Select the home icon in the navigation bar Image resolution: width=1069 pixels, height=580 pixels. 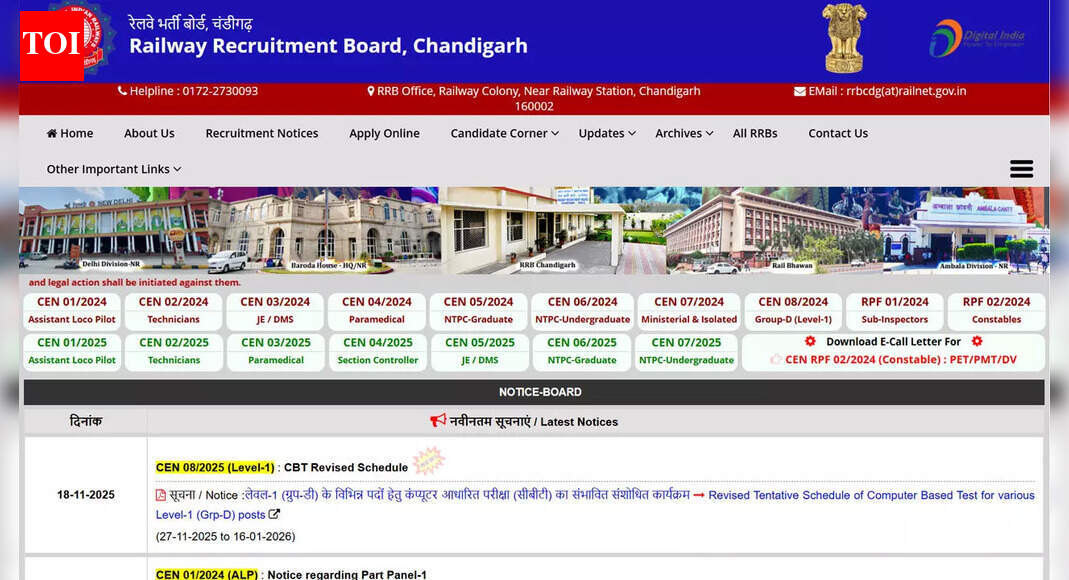click(x=51, y=133)
